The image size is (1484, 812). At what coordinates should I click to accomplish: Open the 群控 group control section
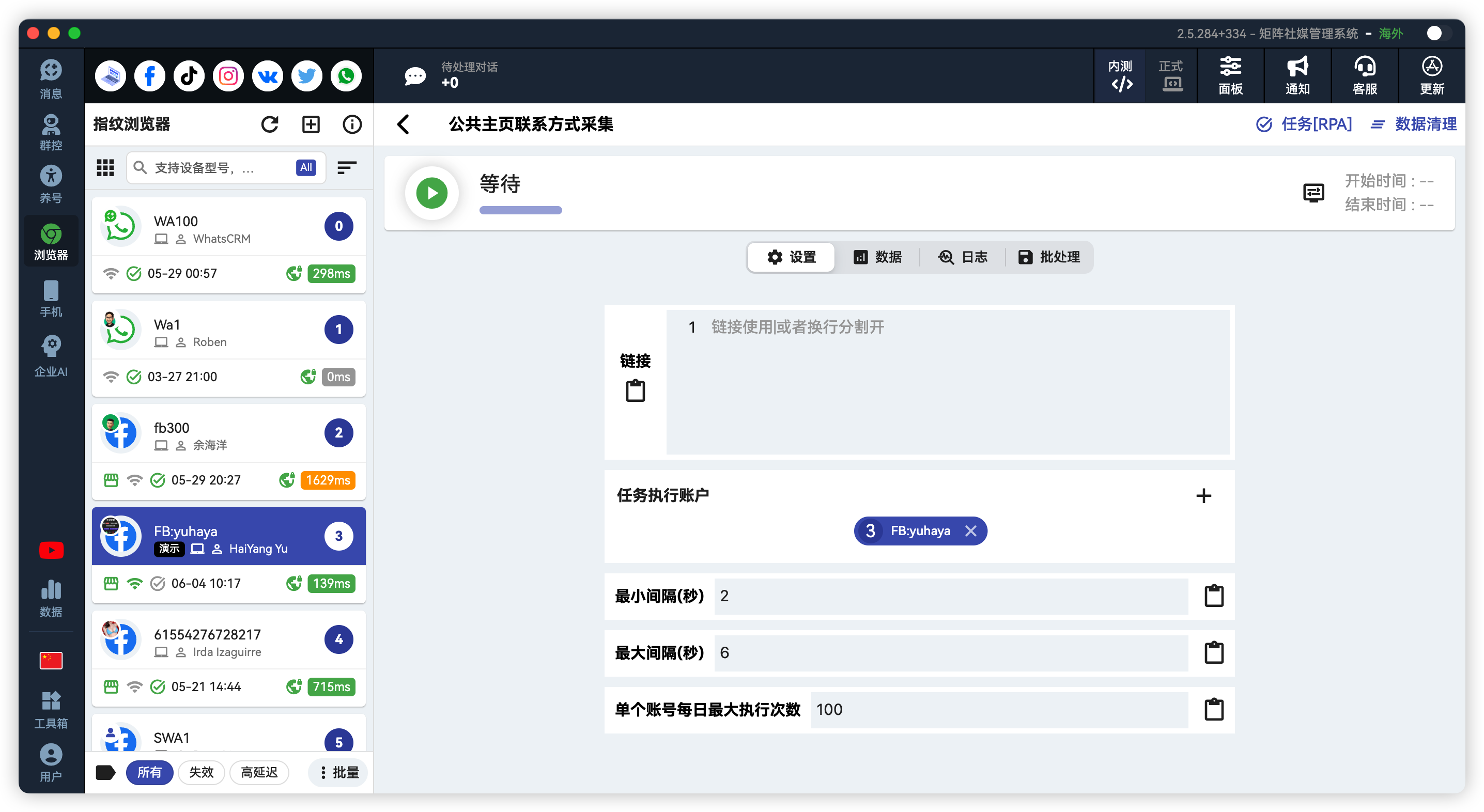(x=51, y=132)
